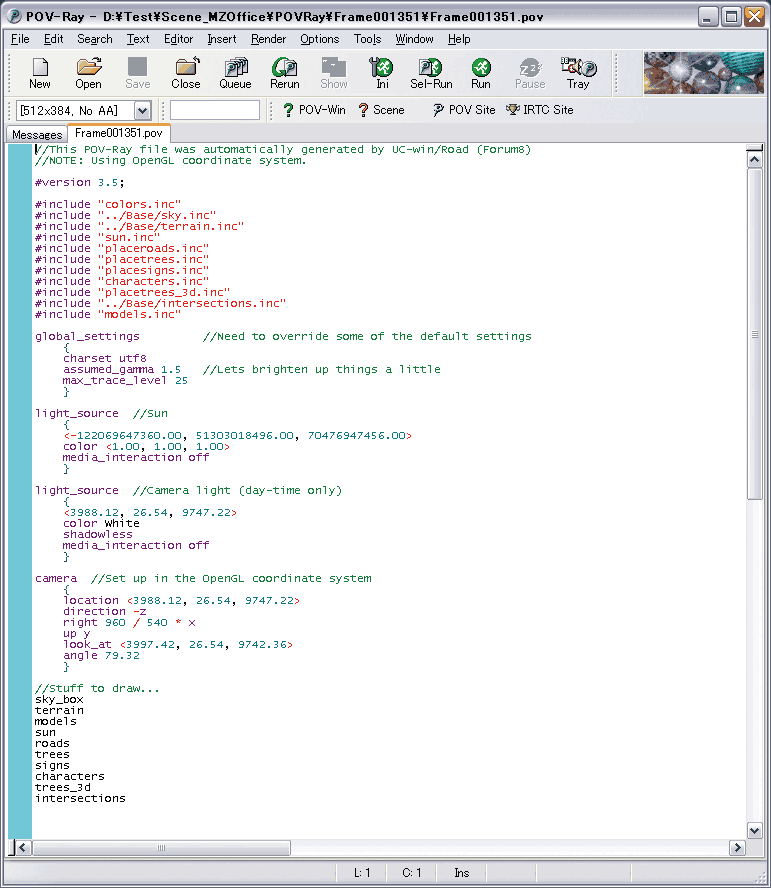Image resolution: width=771 pixels, height=888 pixels.
Task: Click the 'global_settings' keyword
Action: coord(87,336)
